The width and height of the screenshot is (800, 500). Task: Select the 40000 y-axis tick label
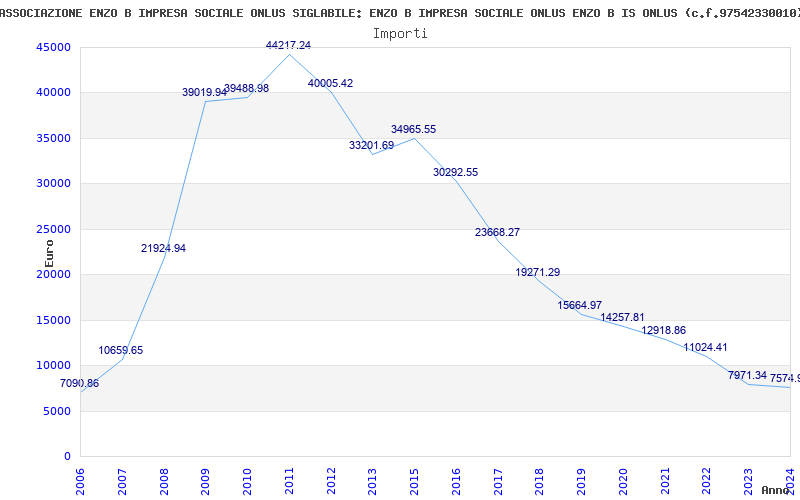click(54, 93)
